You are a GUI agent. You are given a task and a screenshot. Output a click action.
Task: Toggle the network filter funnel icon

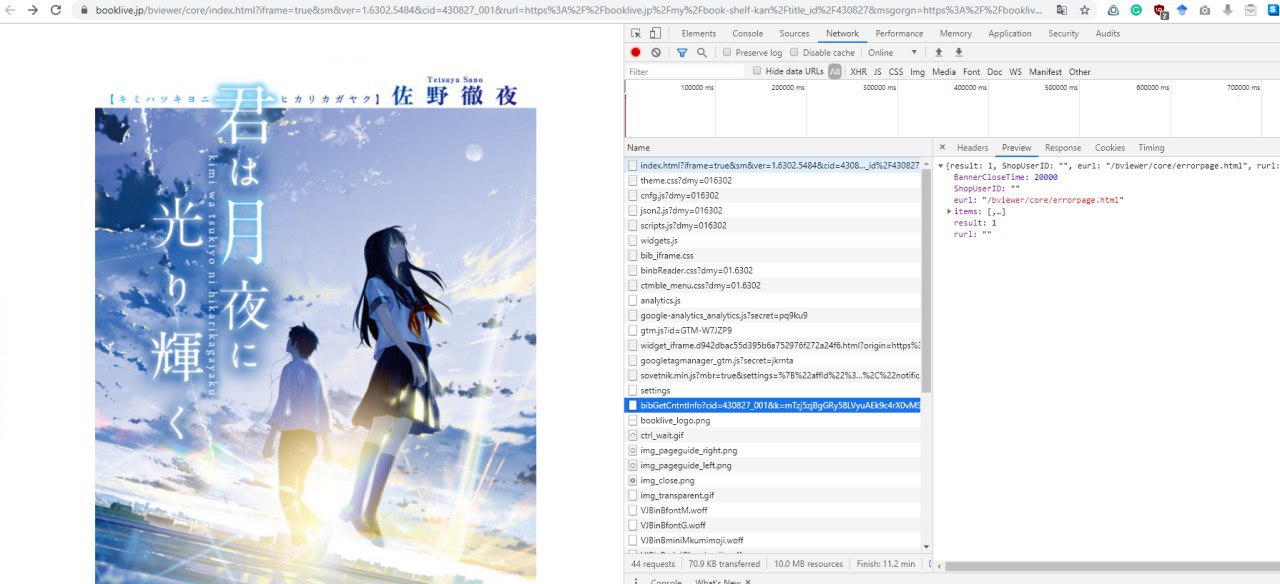682,52
